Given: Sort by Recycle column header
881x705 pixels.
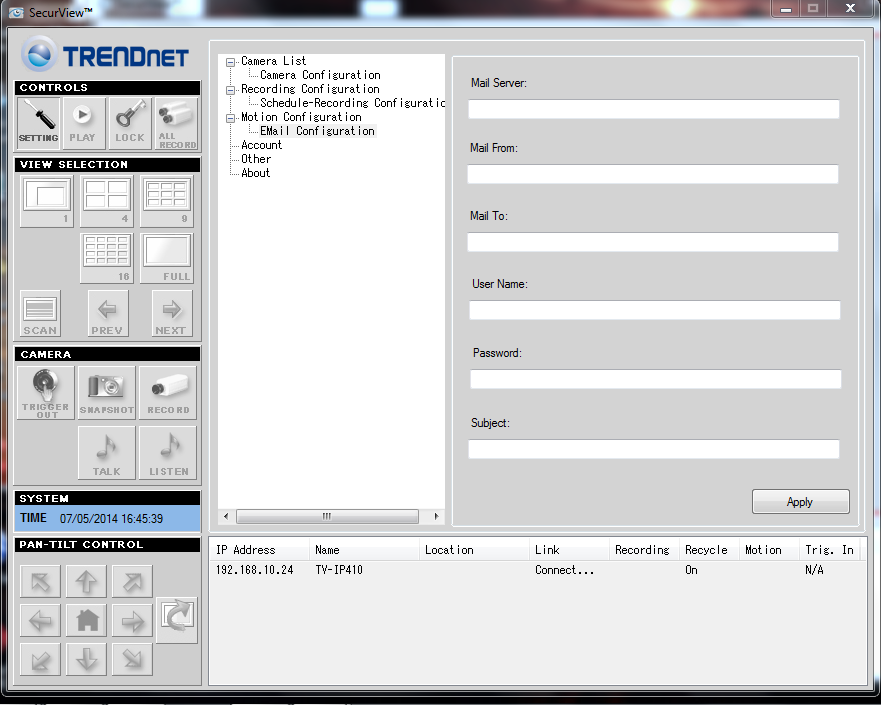Looking at the screenshot, I should coord(710,550).
